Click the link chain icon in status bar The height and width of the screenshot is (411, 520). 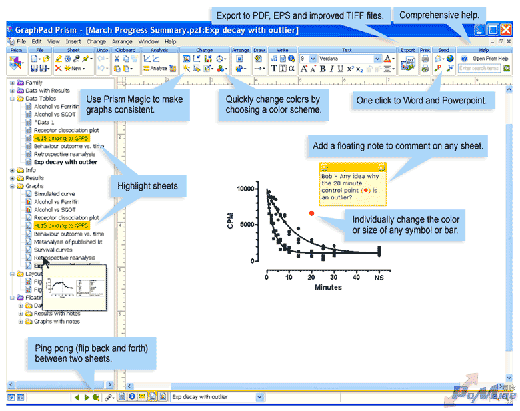click(x=109, y=397)
